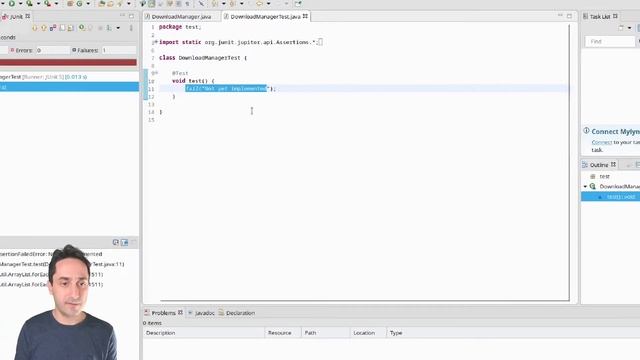Click the Next Annotation toolbar icon
The width and height of the screenshot is (640, 360).
[x=214, y=3]
